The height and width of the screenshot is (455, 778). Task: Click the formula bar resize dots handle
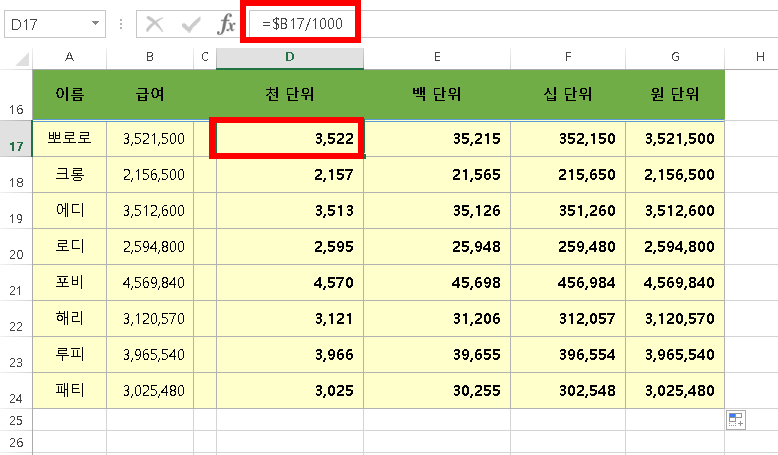[x=121, y=24]
